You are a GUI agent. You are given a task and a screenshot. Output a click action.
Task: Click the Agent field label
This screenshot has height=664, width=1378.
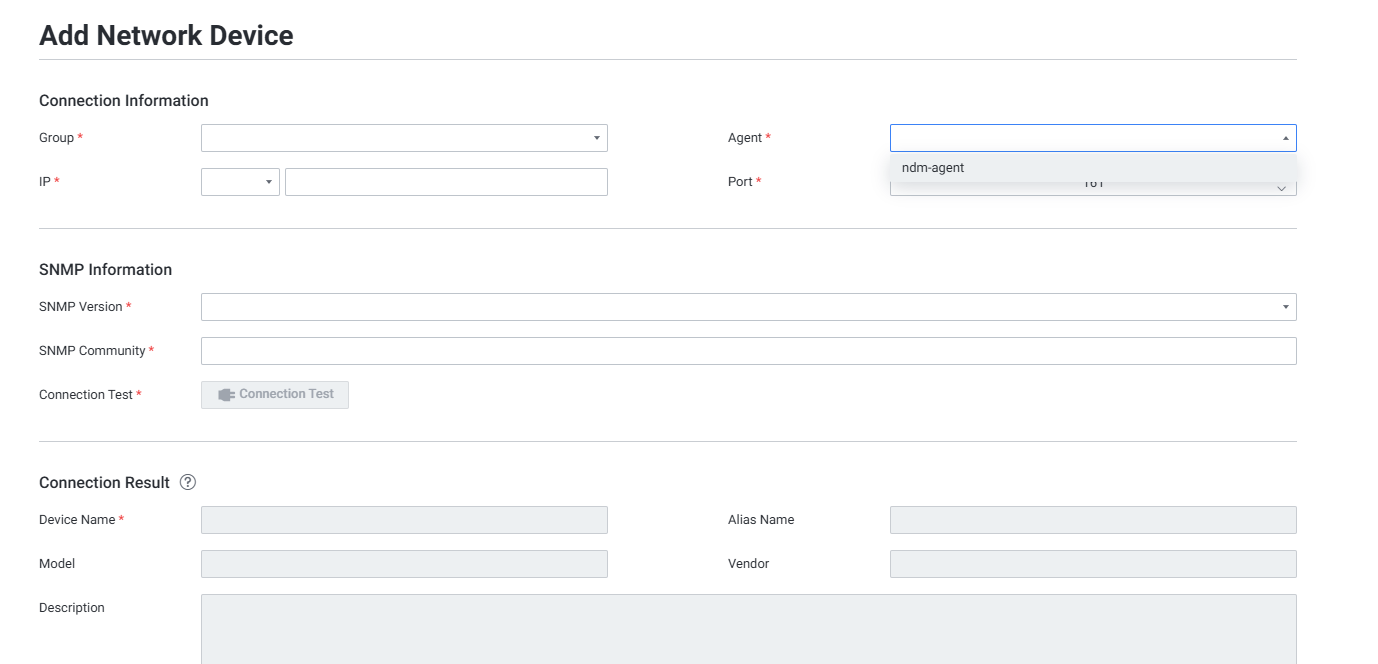coord(745,138)
